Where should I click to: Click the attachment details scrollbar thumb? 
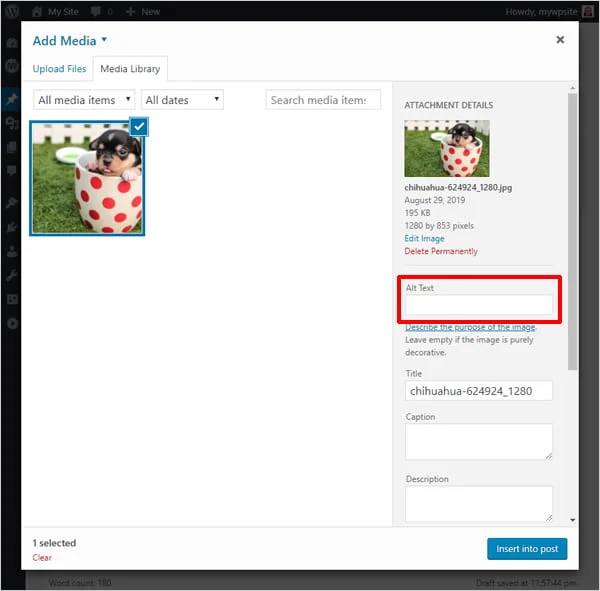click(x=572, y=232)
